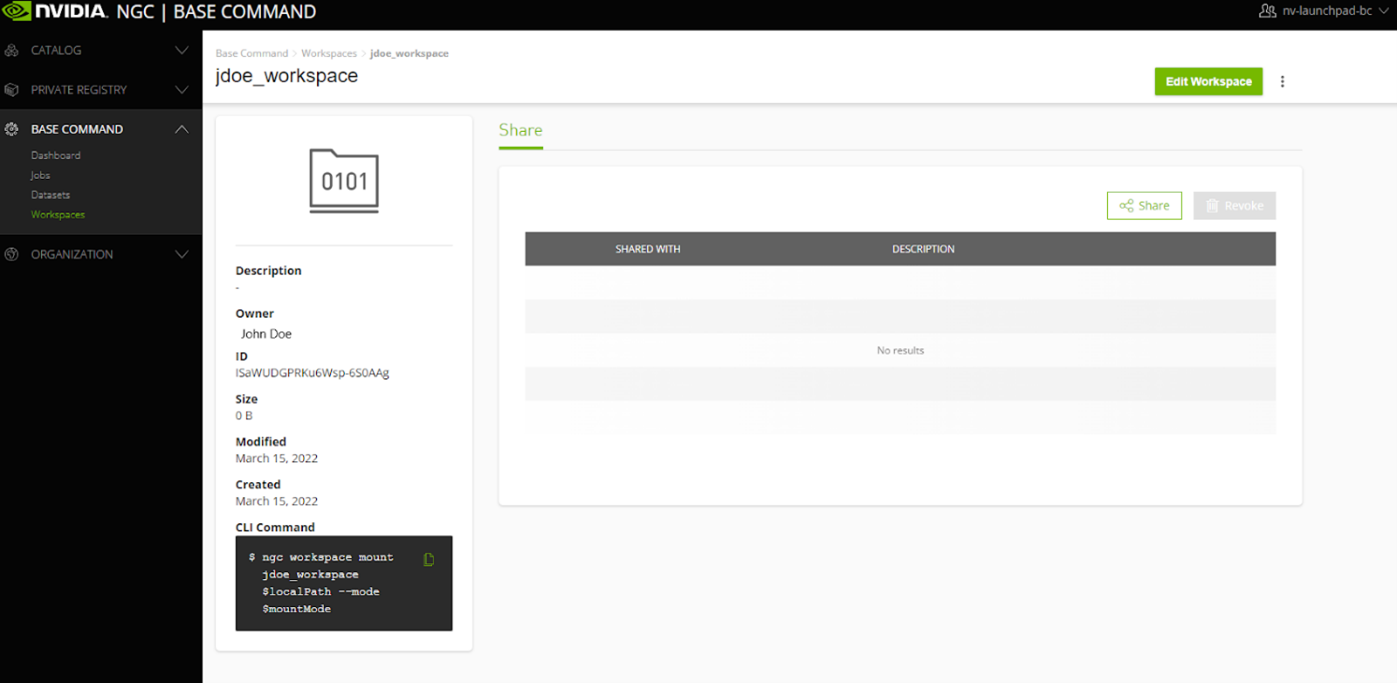Click the user account icon at top right
The height and width of the screenshot is (683, 1397).
tap(1267, 12)
